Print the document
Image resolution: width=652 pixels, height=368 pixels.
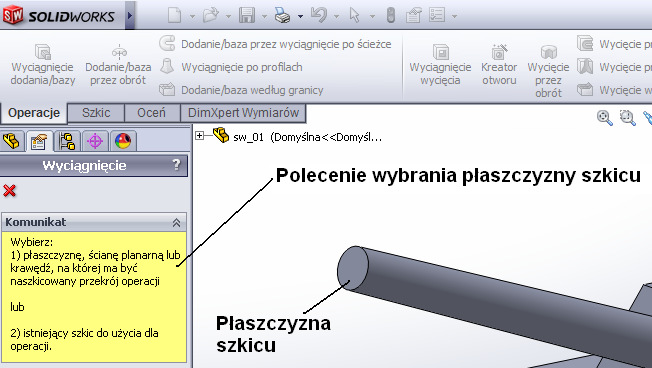pos(282,16)
